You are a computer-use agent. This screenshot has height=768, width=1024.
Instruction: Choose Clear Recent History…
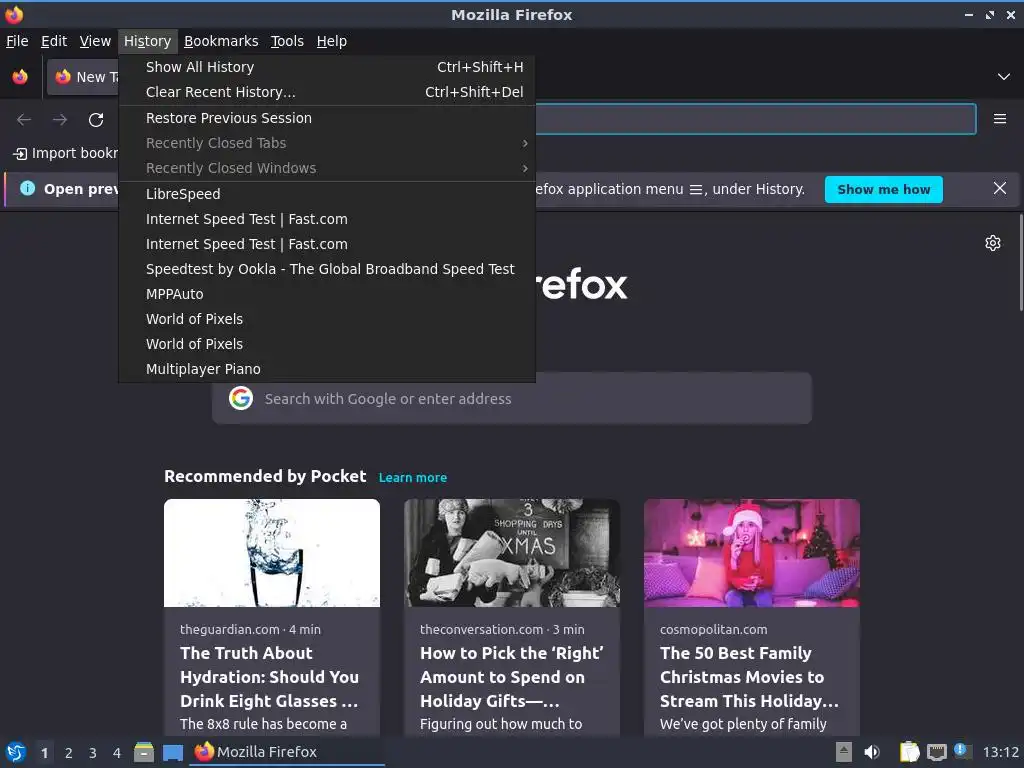tap(327, 92)
